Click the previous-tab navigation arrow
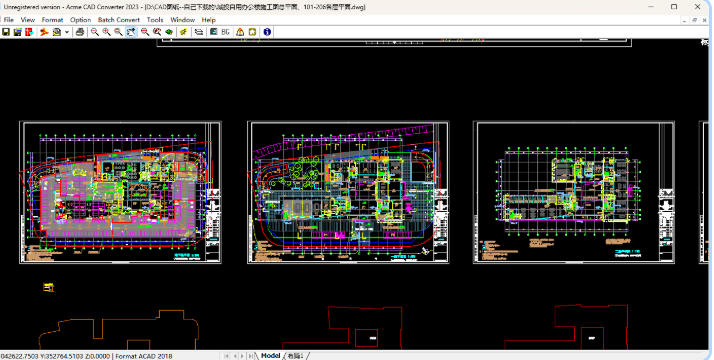The width and height of the screenshot is (714, 360). tap(235, 356)
